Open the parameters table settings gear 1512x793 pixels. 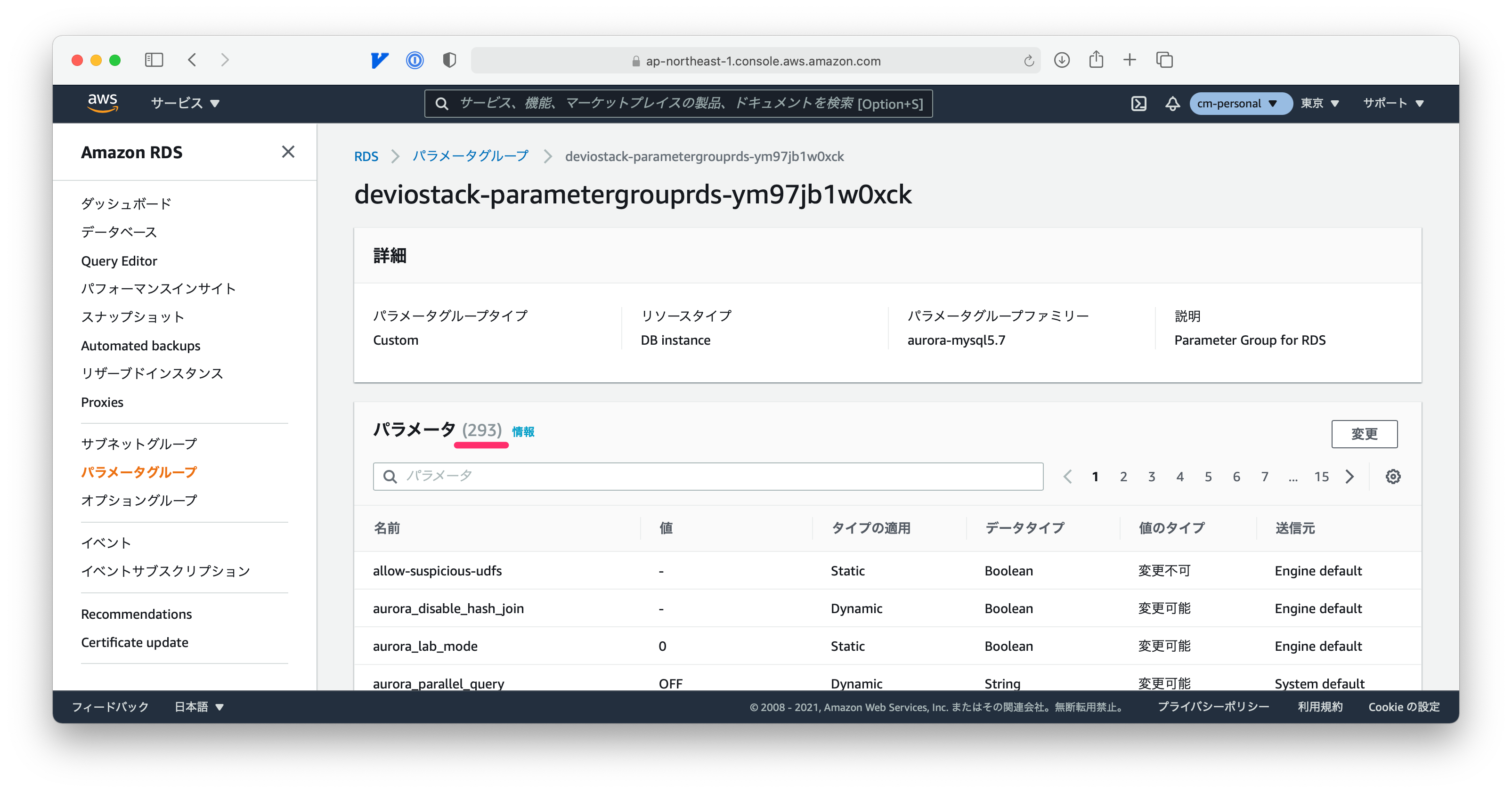[x=1393, y=476]
